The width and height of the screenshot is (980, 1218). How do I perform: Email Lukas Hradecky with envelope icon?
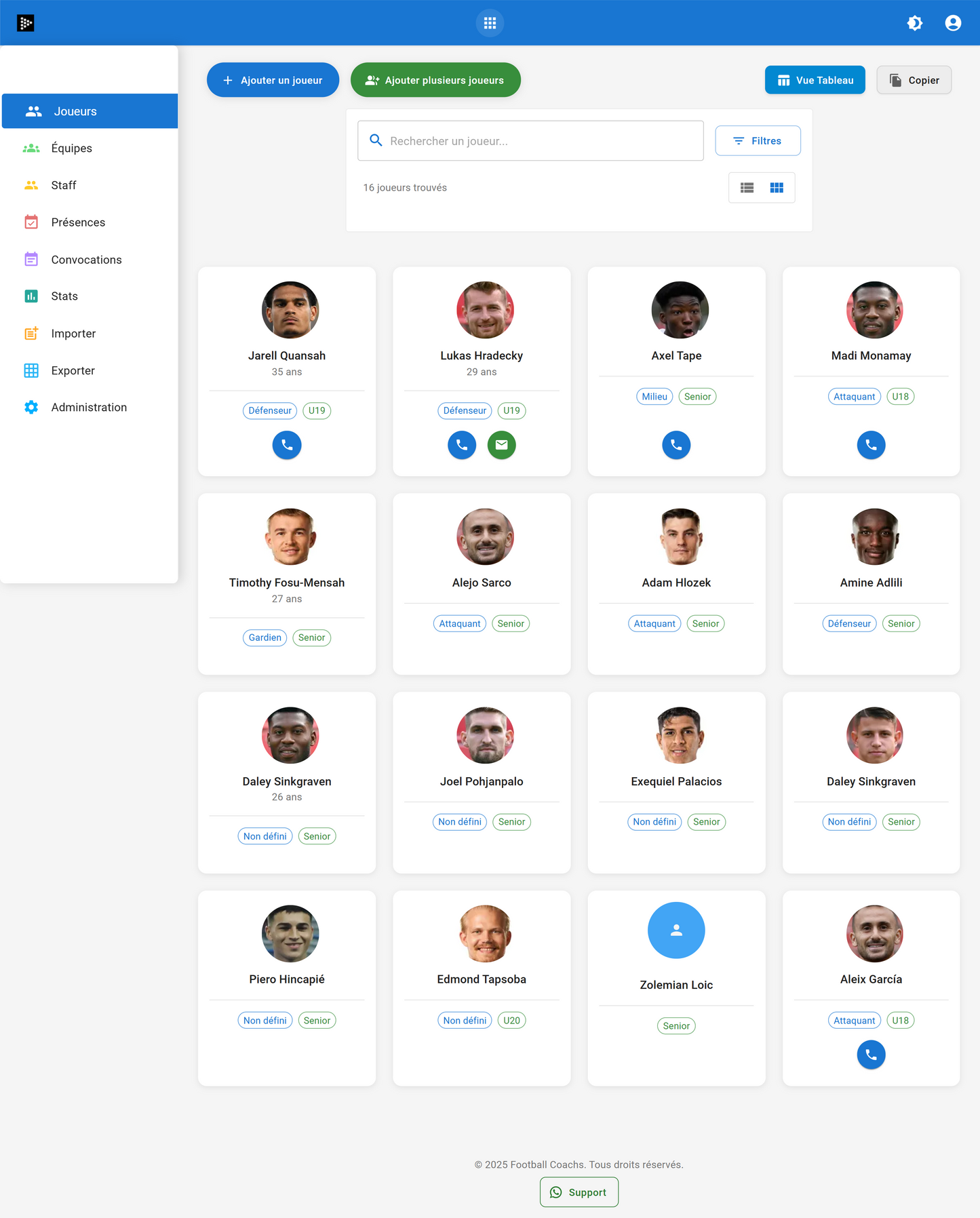pyautogui.click(x=501, y=445)
